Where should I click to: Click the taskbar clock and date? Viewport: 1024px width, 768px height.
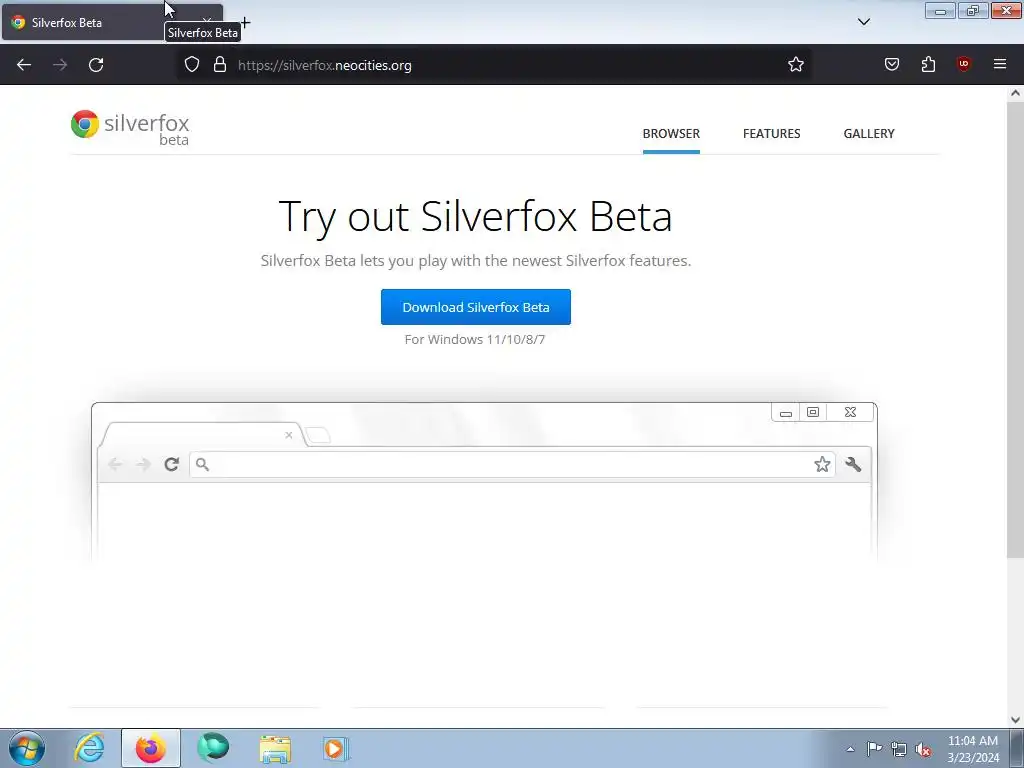973,749
